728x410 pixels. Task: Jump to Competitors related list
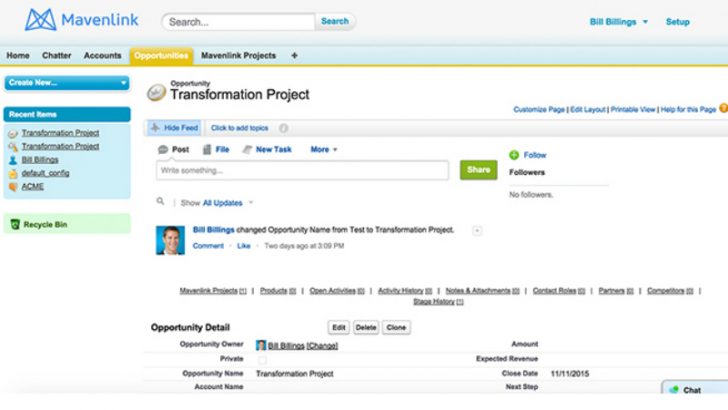pyautogui.click(x=670, y=291)
